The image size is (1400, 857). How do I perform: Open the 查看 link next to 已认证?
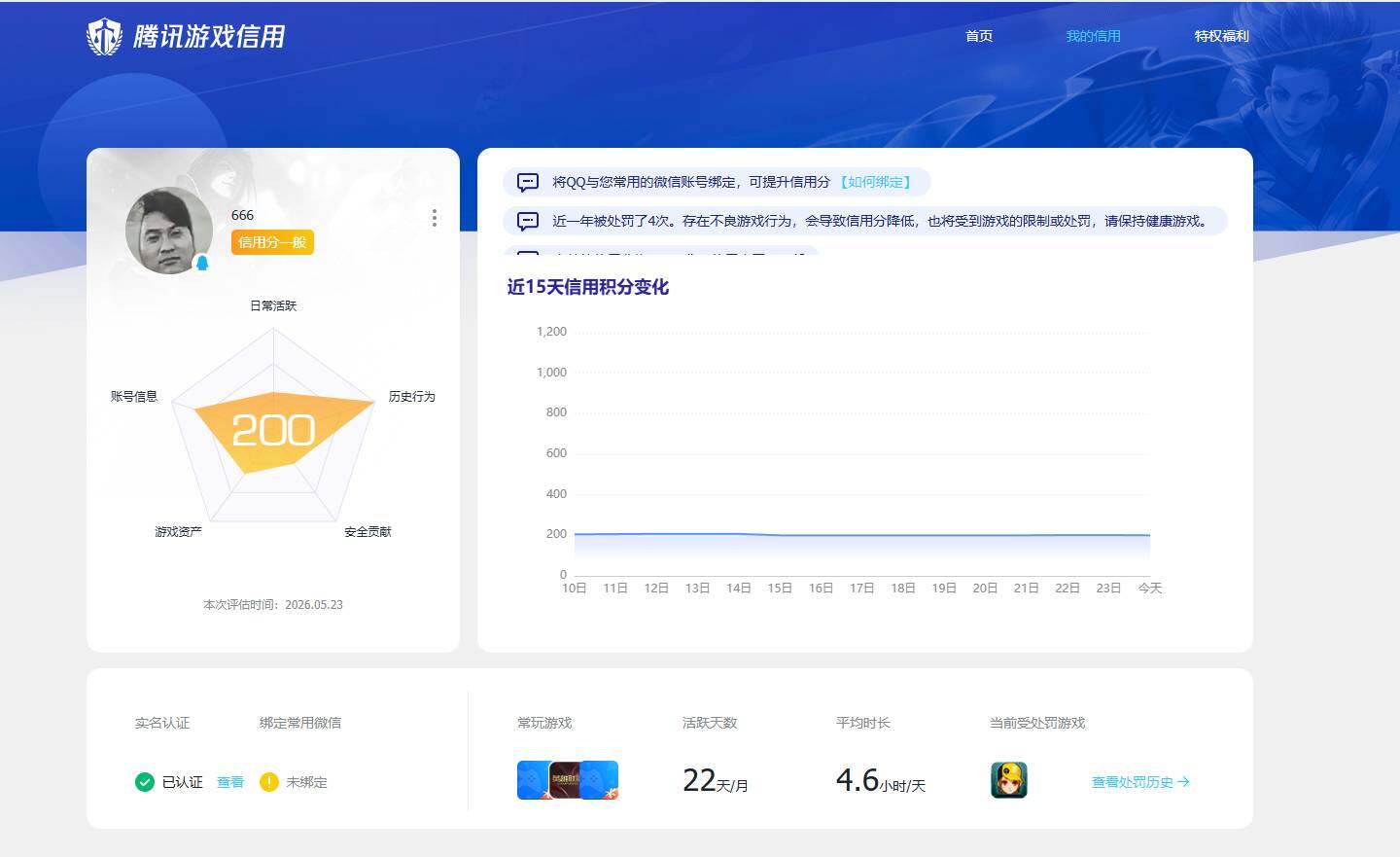coord(230,782)
